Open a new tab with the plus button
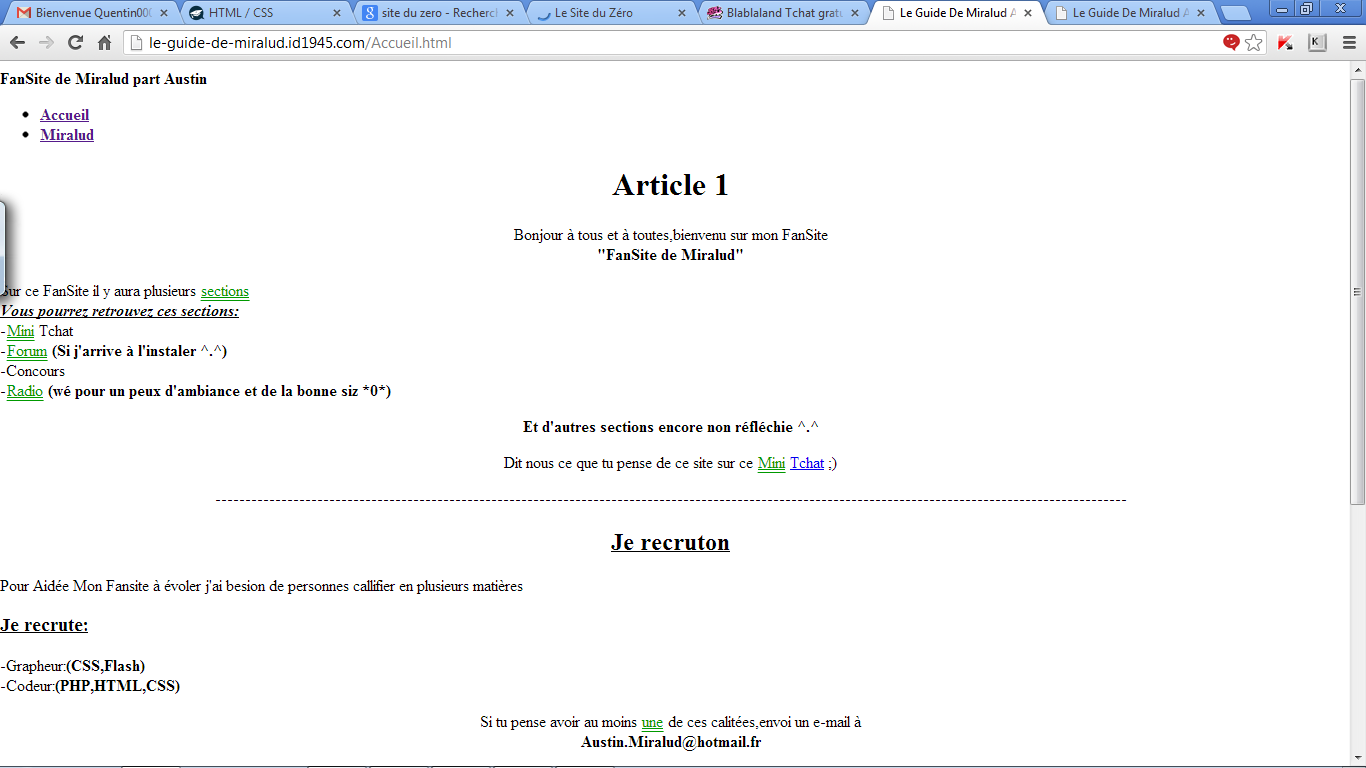Screen dimensions: 1366x768 1237,13
